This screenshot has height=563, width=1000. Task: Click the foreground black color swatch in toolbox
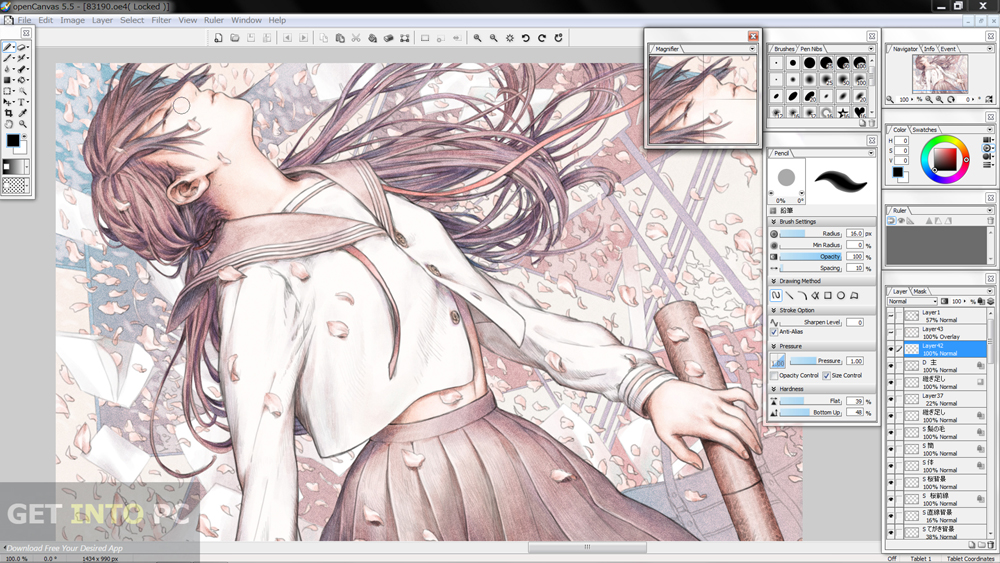coord(13,141)
